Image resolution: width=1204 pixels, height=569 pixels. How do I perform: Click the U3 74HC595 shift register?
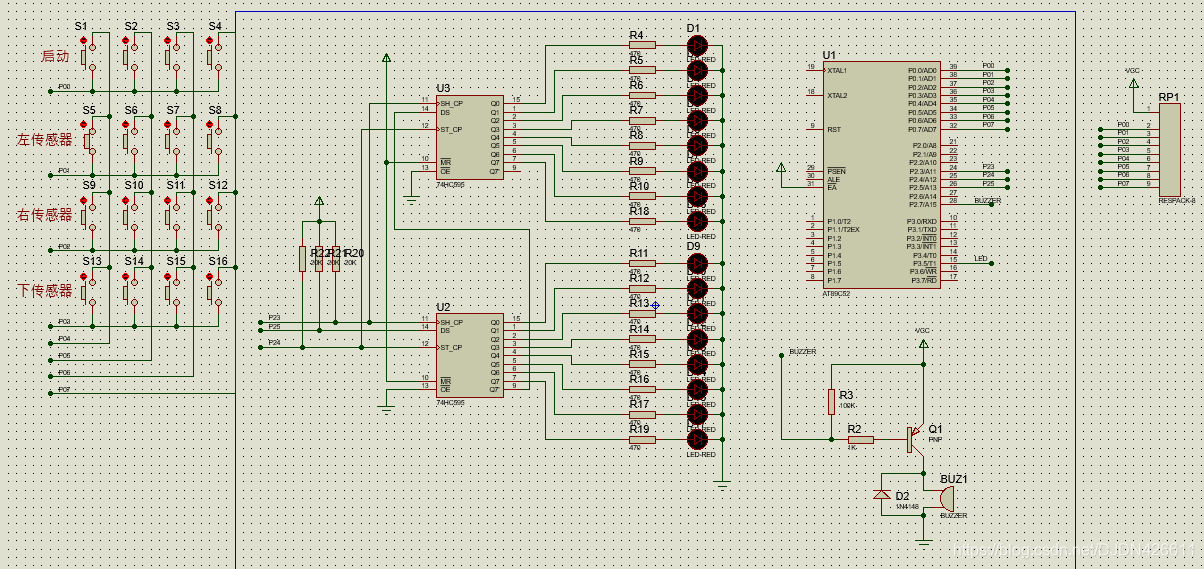pos(469,137)
